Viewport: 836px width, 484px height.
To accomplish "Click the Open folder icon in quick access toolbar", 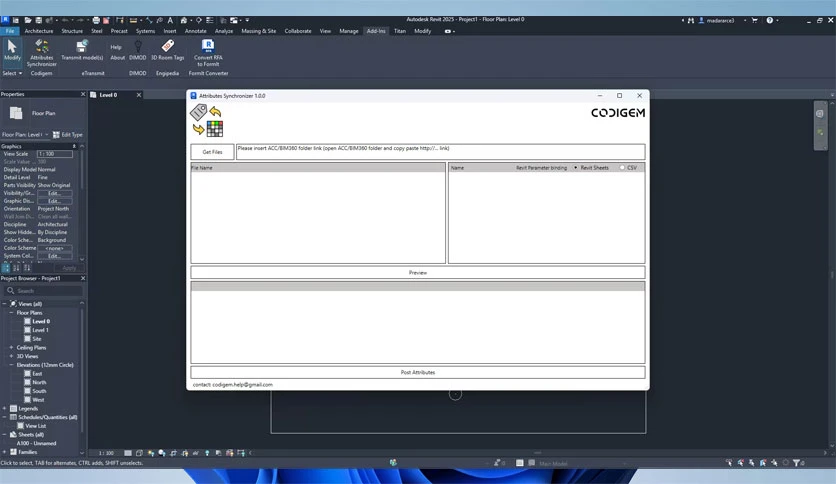I will 28,20.
